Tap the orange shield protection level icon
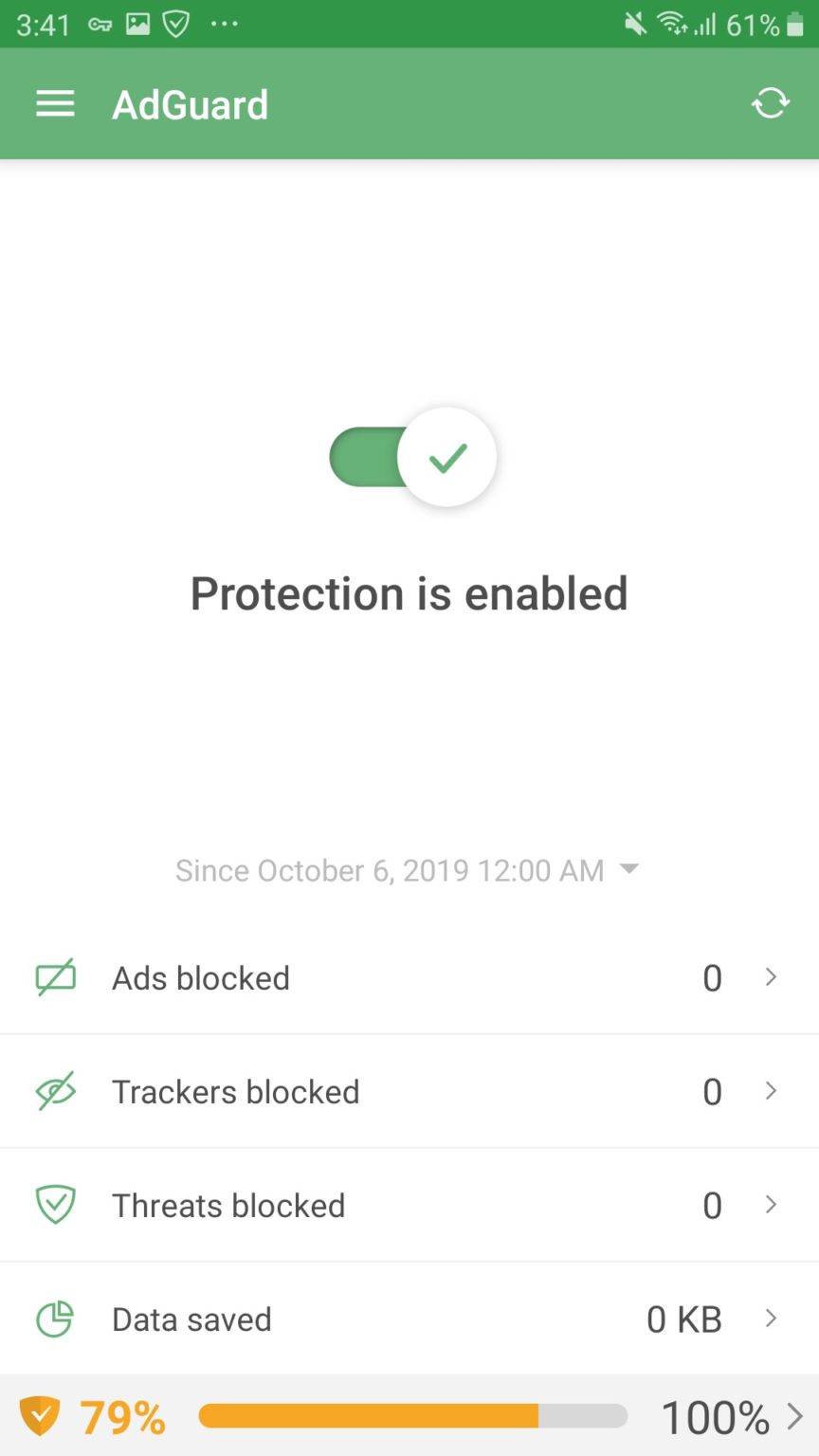The image size is (819, 1456). click(x=40, y=1417)
